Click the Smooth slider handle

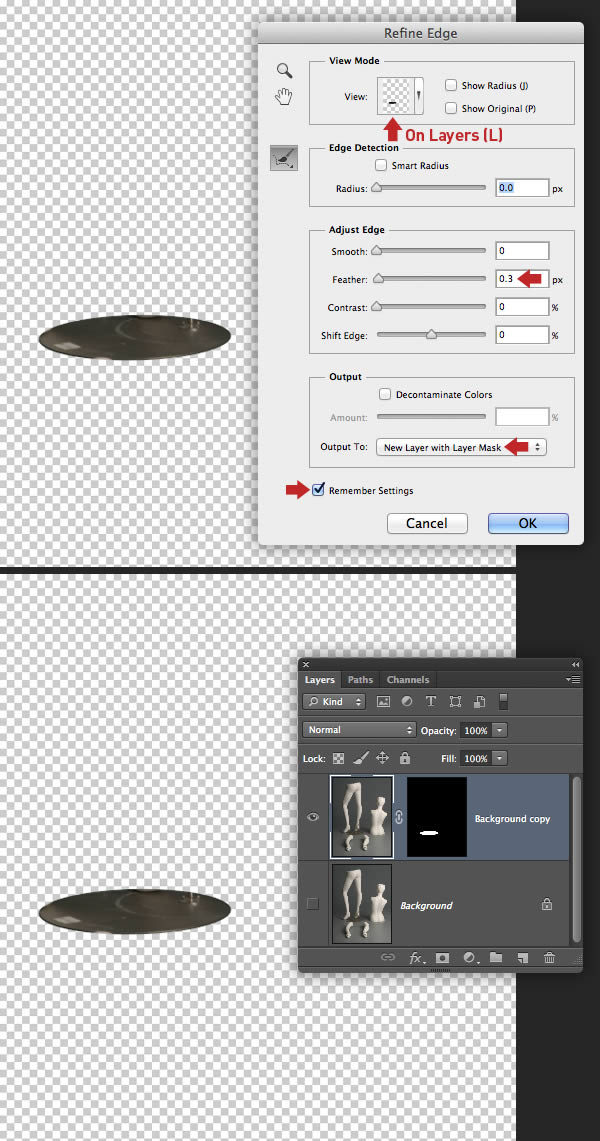click(x=376, y=251)
